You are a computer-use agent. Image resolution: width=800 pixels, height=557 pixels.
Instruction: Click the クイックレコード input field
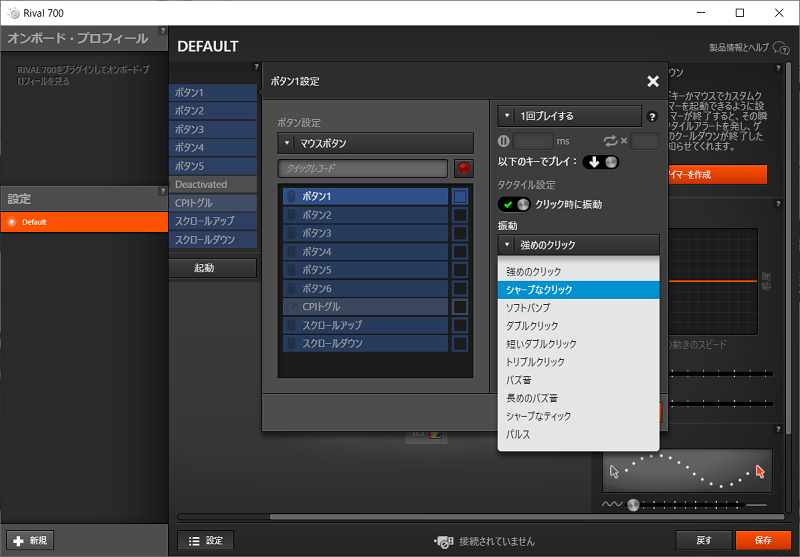tap(363, 168)
